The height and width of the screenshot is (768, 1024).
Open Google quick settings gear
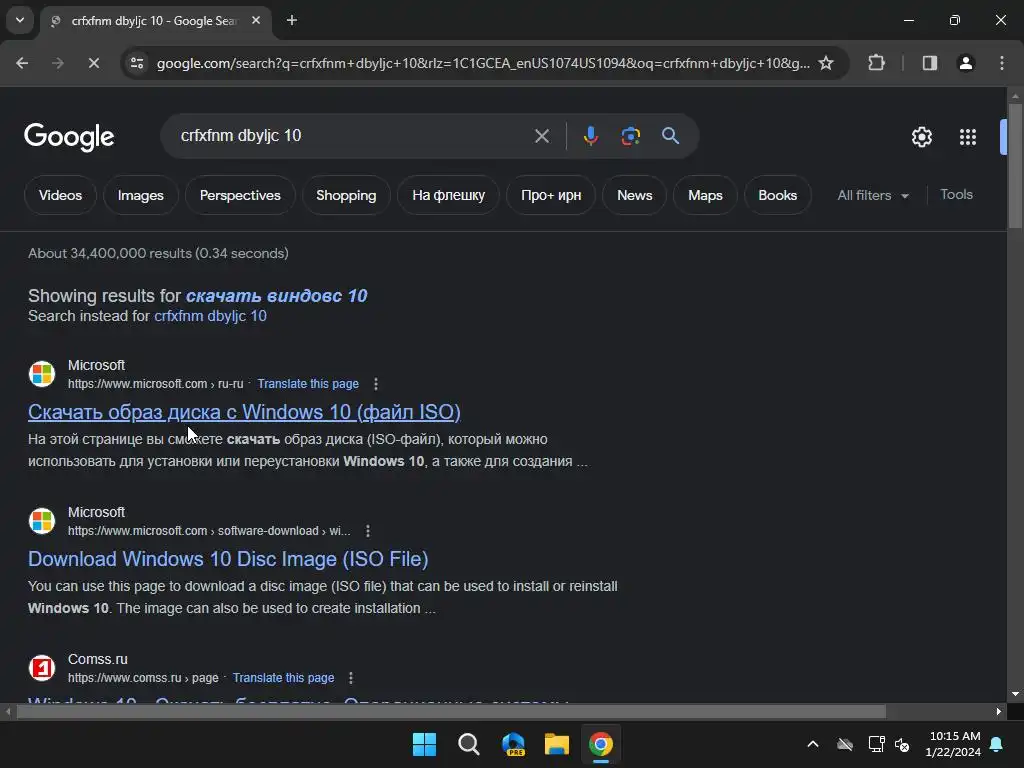(921, 137)
